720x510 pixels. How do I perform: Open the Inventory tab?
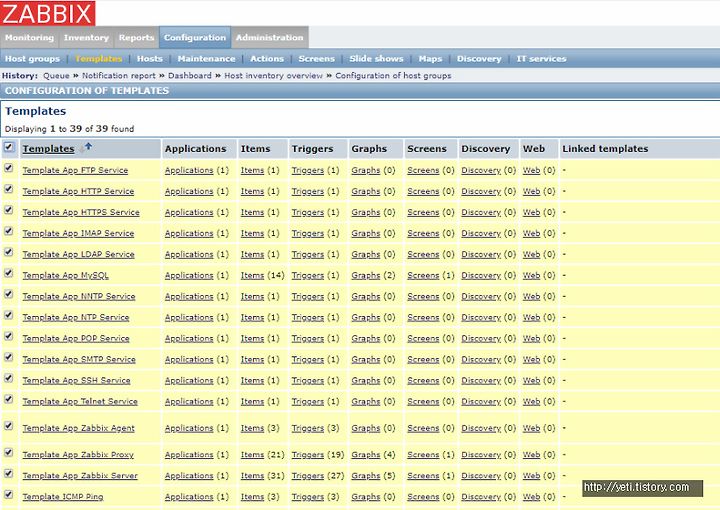click(x=86, y=38)
